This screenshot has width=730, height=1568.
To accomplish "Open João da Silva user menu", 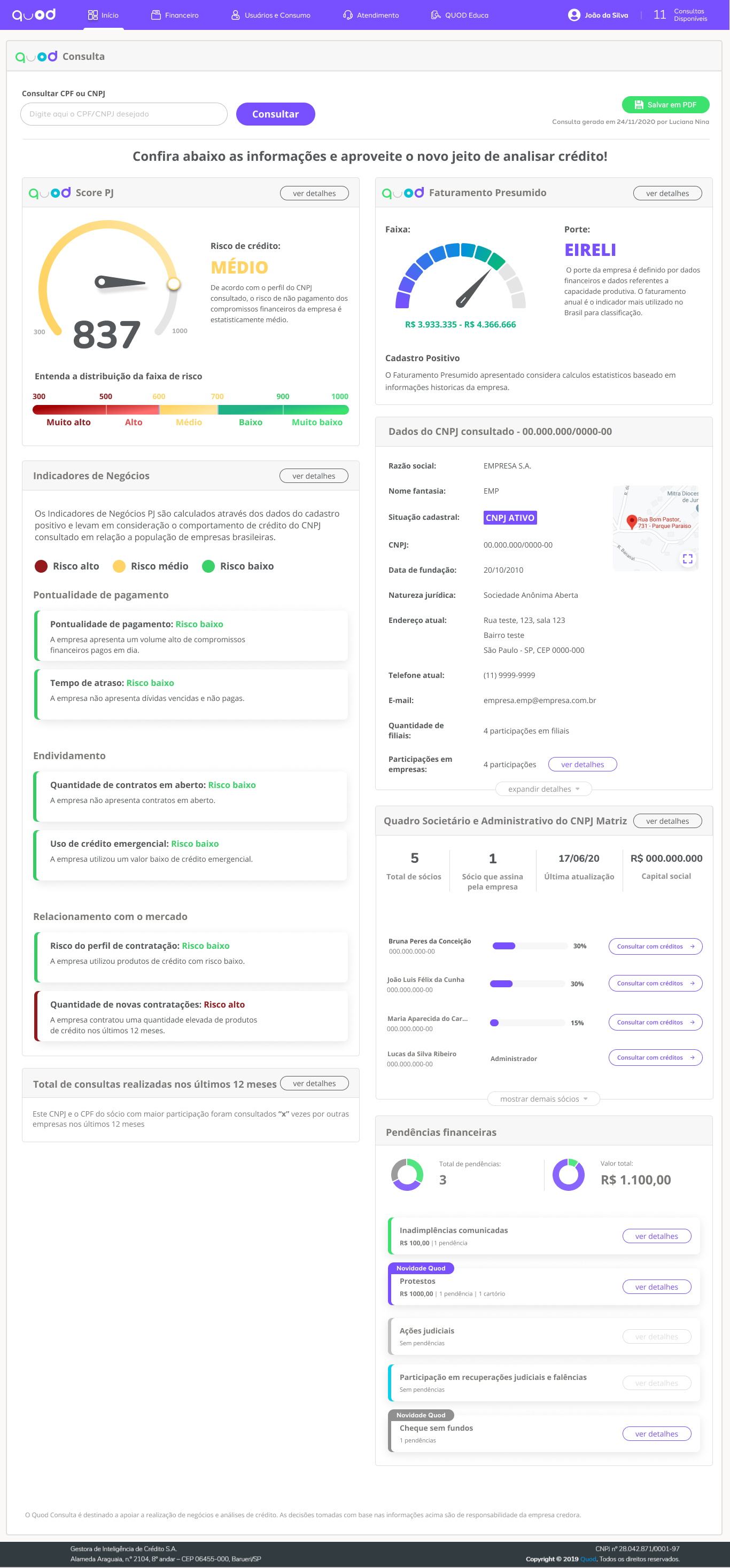I will (x=598, y=14).
